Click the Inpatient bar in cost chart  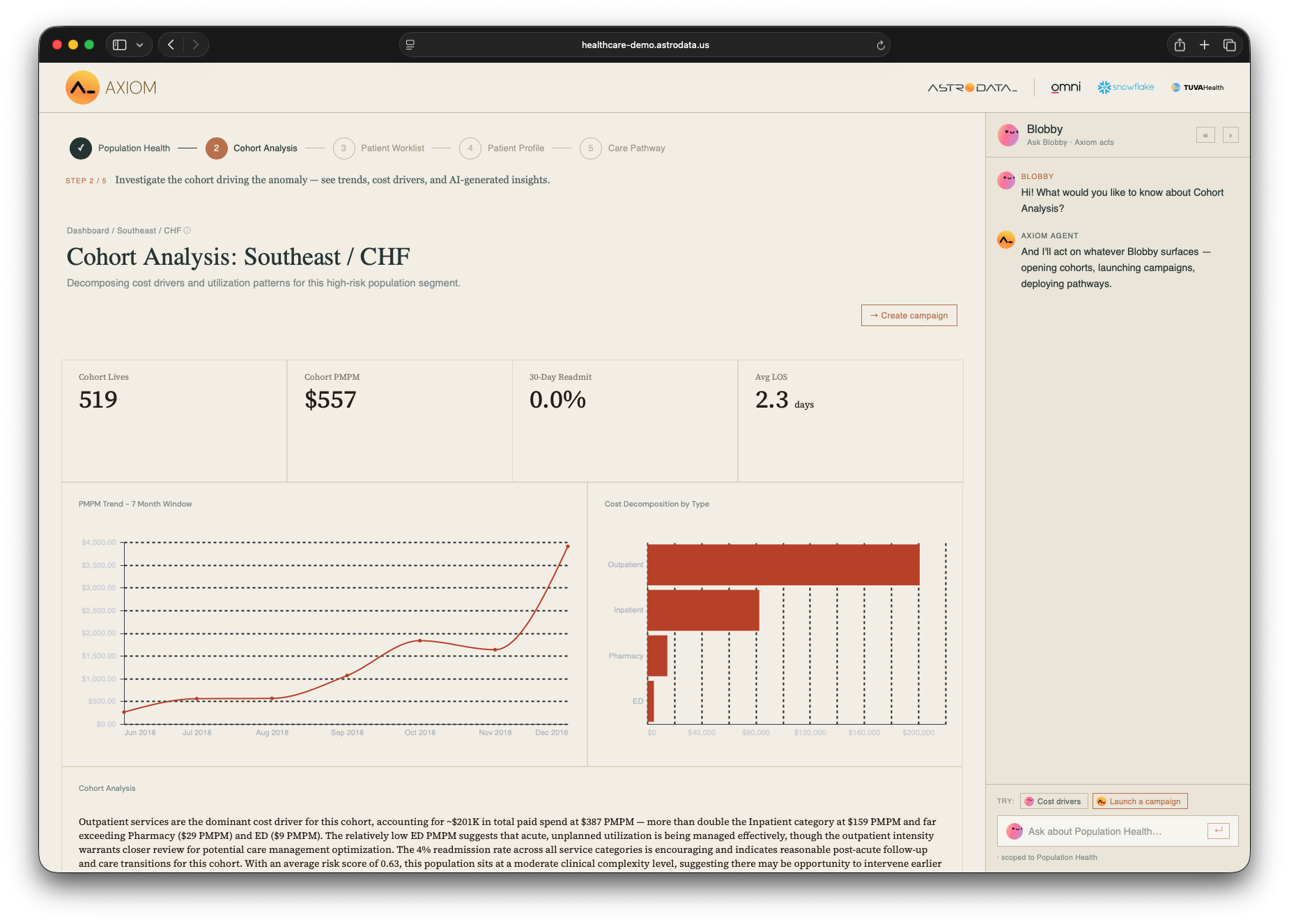coord(703,610)
